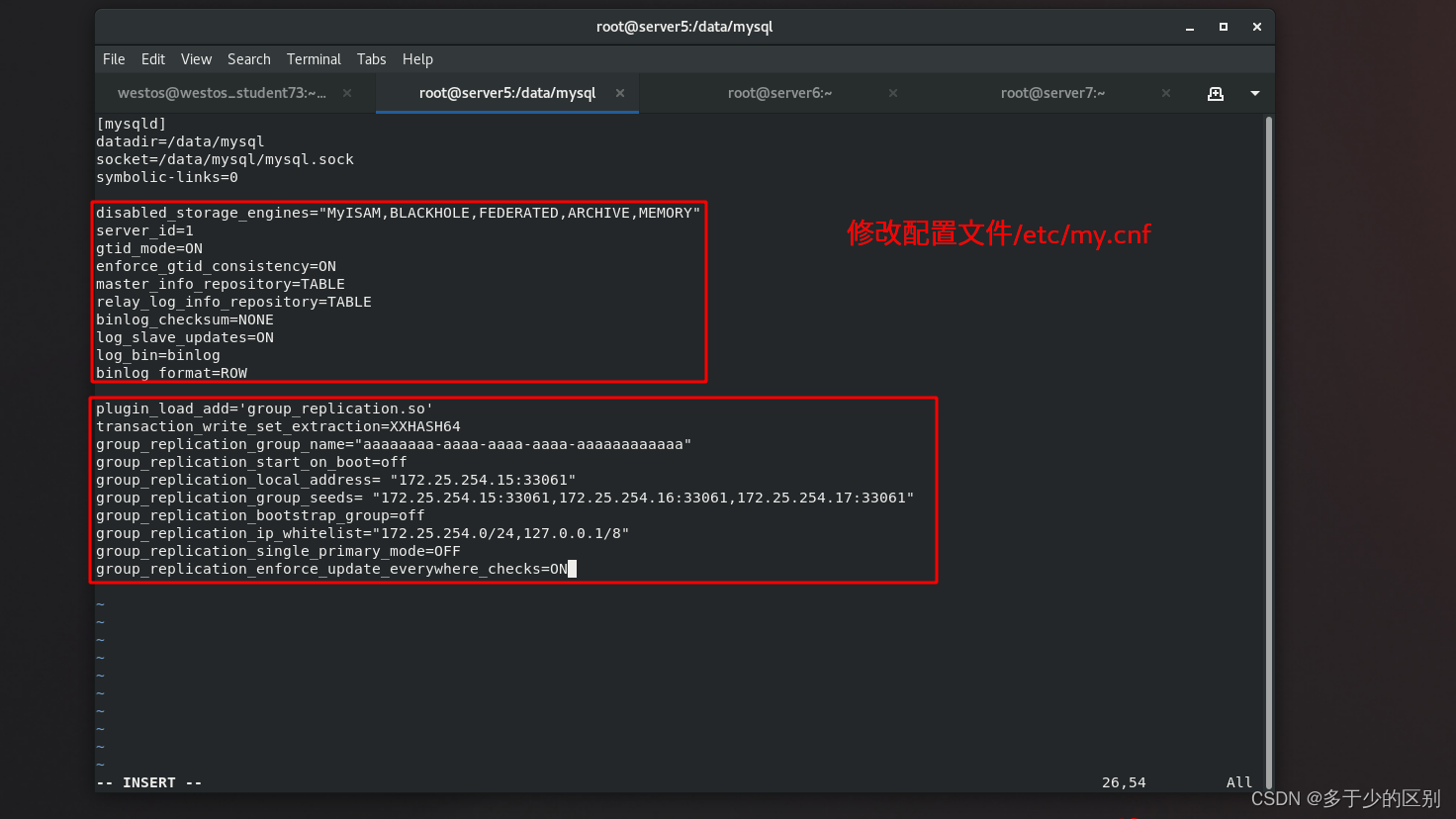Screen dimensions: 1456x819
Task: Click the terminal vertical scrollbar
Action: tap(1269, 452)
